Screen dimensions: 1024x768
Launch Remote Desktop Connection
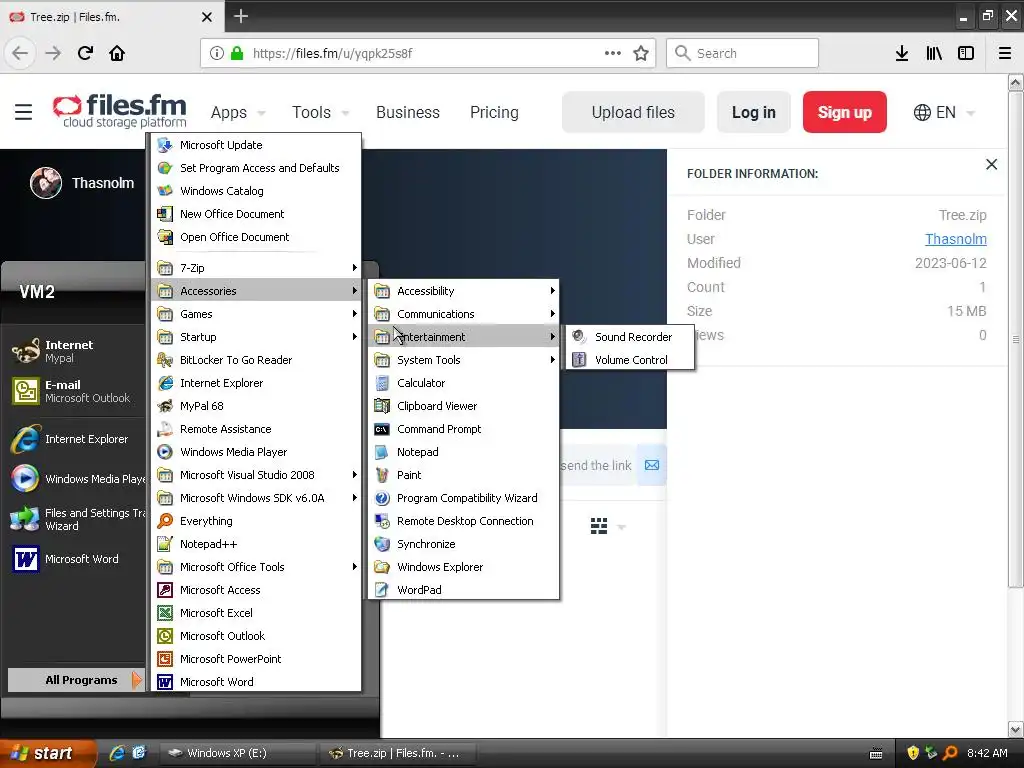[464, 520]
